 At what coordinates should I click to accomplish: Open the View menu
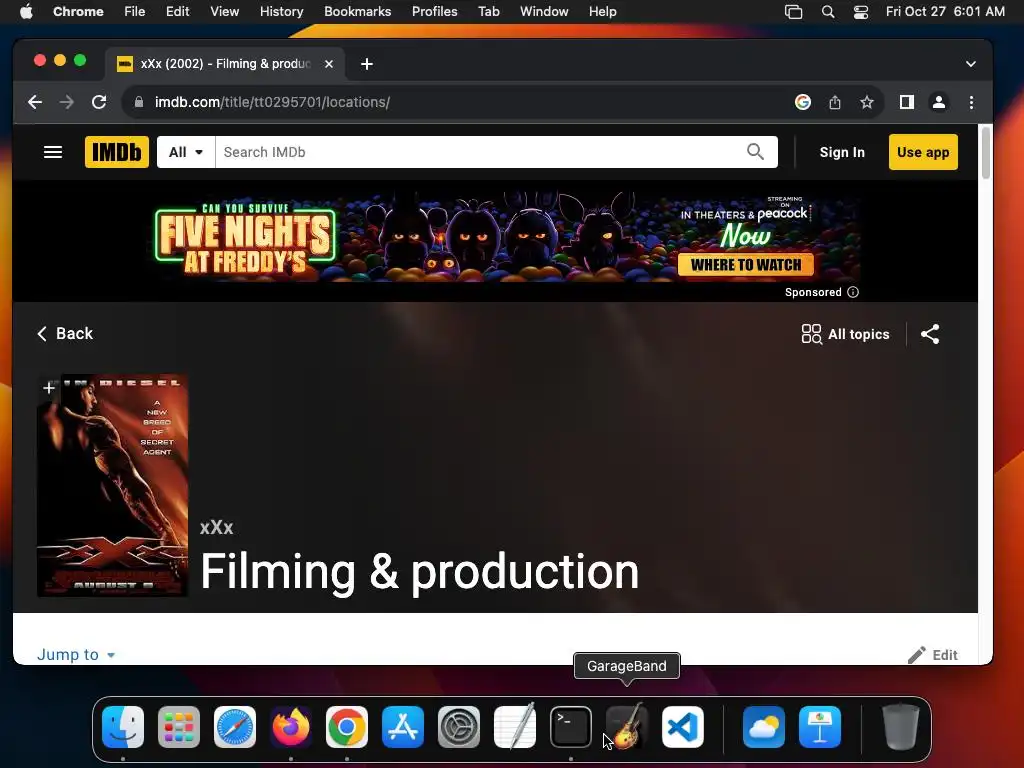[225, 11]
